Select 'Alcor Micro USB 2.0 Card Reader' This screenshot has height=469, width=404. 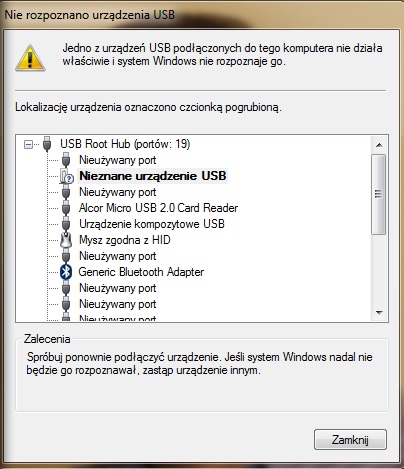(x=158, y=208)
